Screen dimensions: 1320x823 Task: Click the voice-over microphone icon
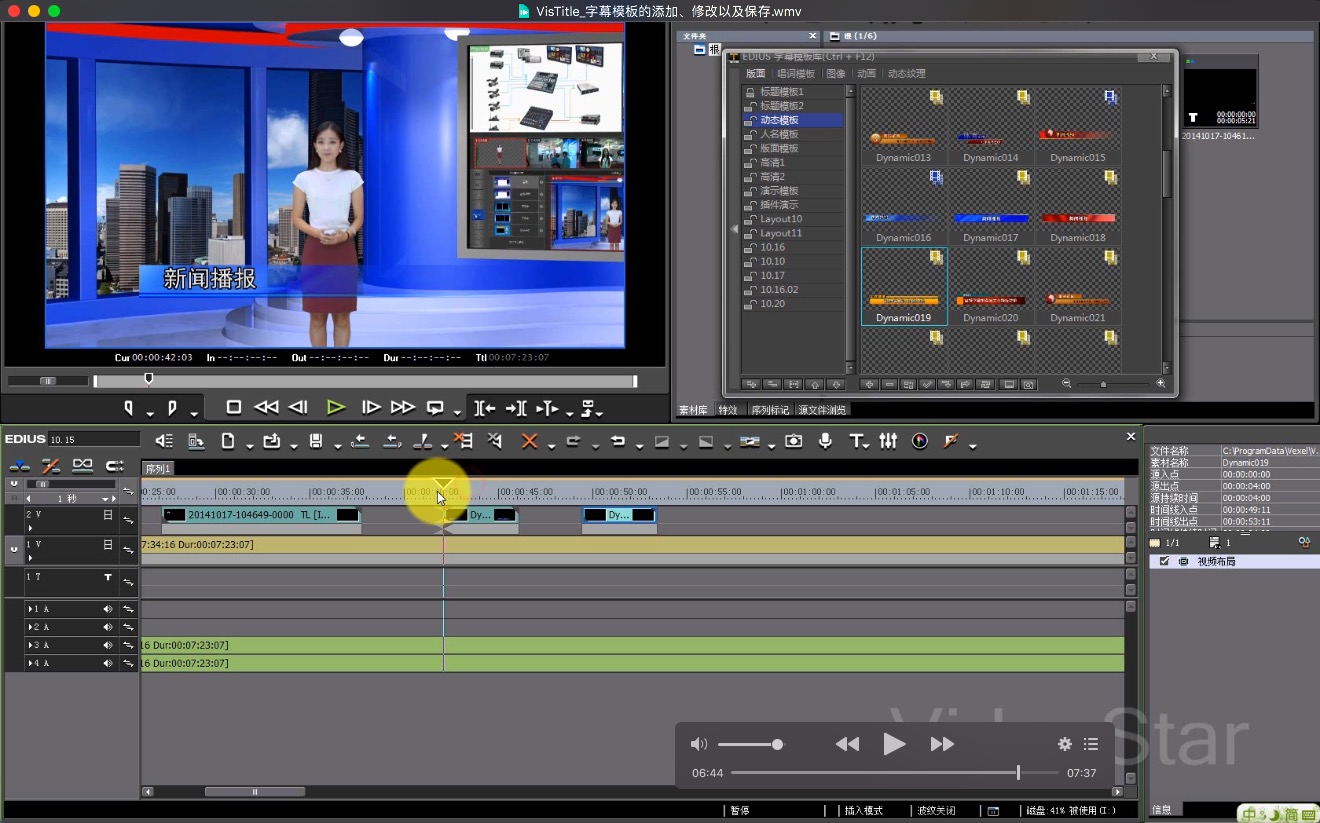tap(825, 441)
